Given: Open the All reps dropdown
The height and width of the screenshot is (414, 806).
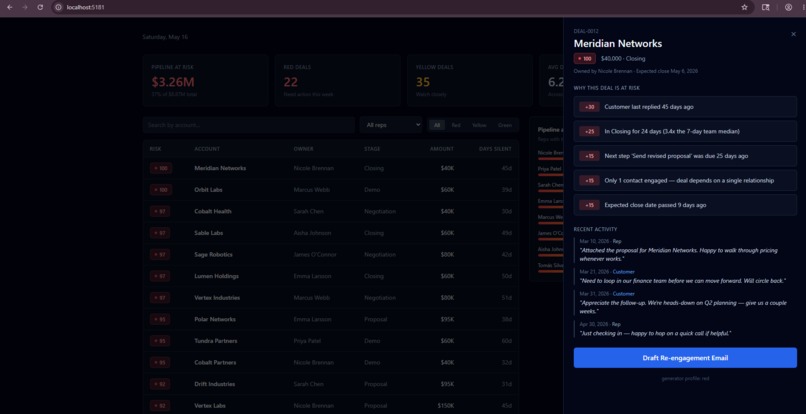Looking at the screenshot, I should coord(391,125).
